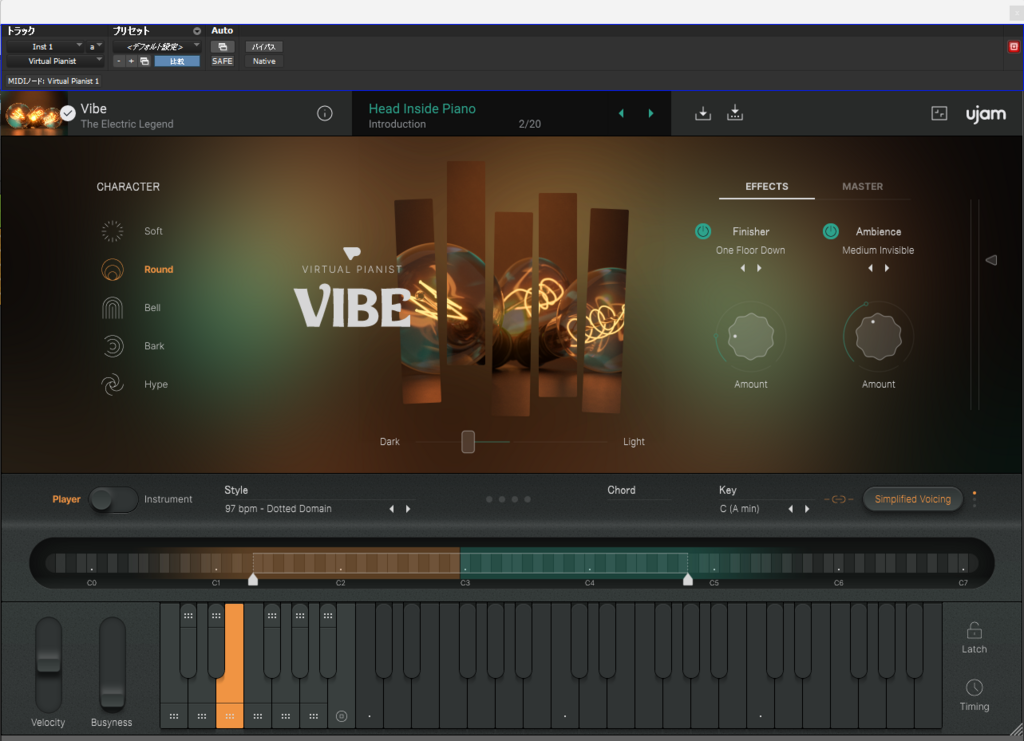
Task: Click the Native button
Action: tap(264, 61)
